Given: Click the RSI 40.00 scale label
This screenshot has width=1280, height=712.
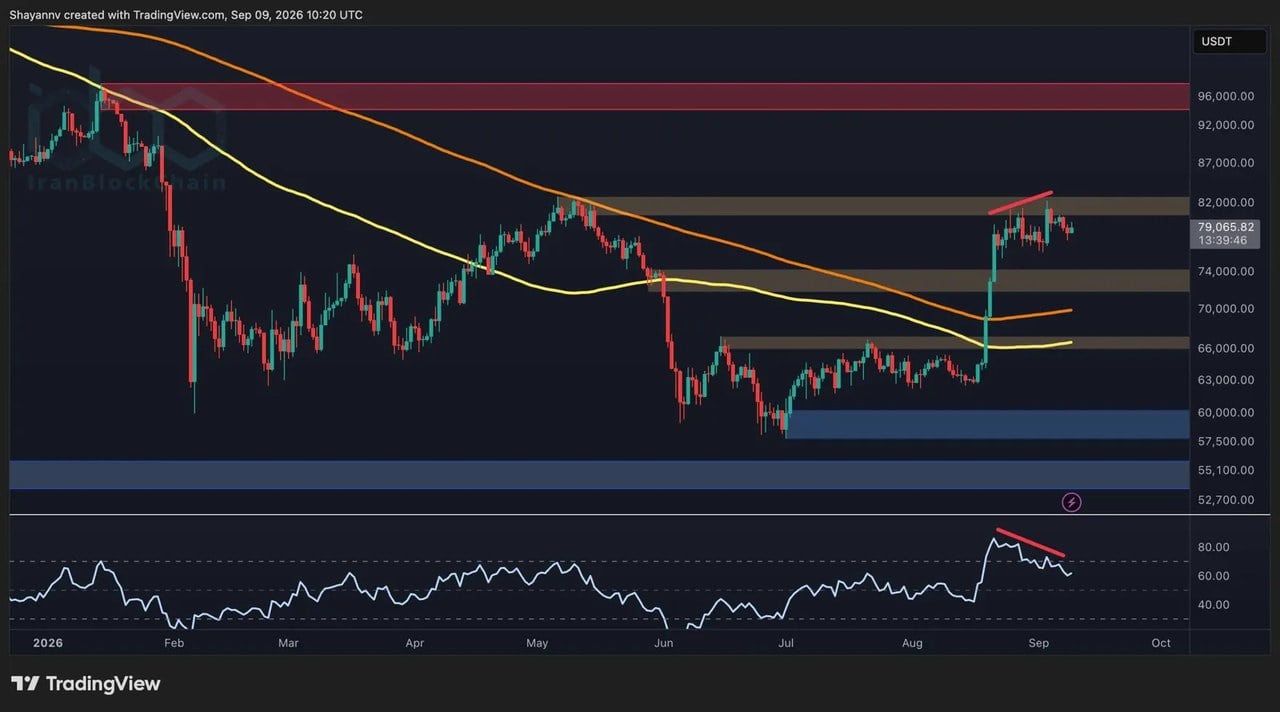Looking at the screenshot, I should pos(1214,605).
